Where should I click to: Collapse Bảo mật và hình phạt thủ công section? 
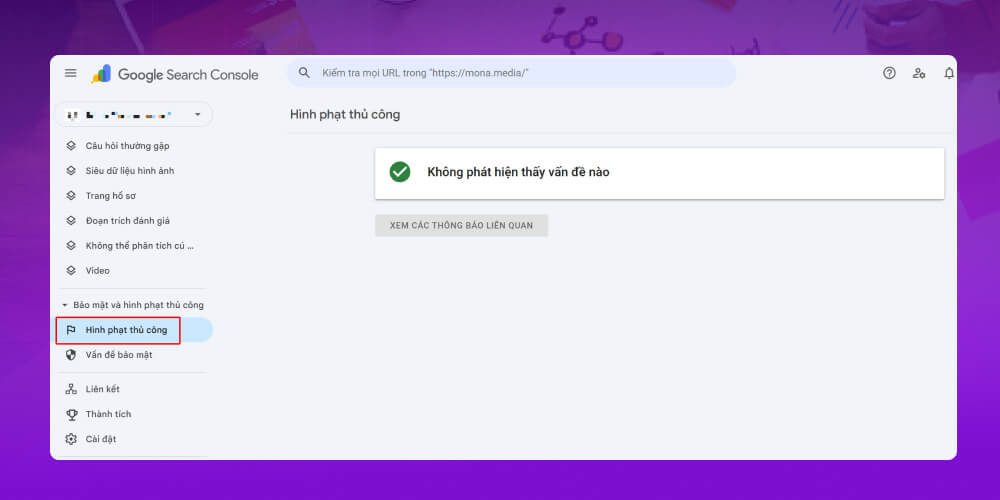pos(65,305)
